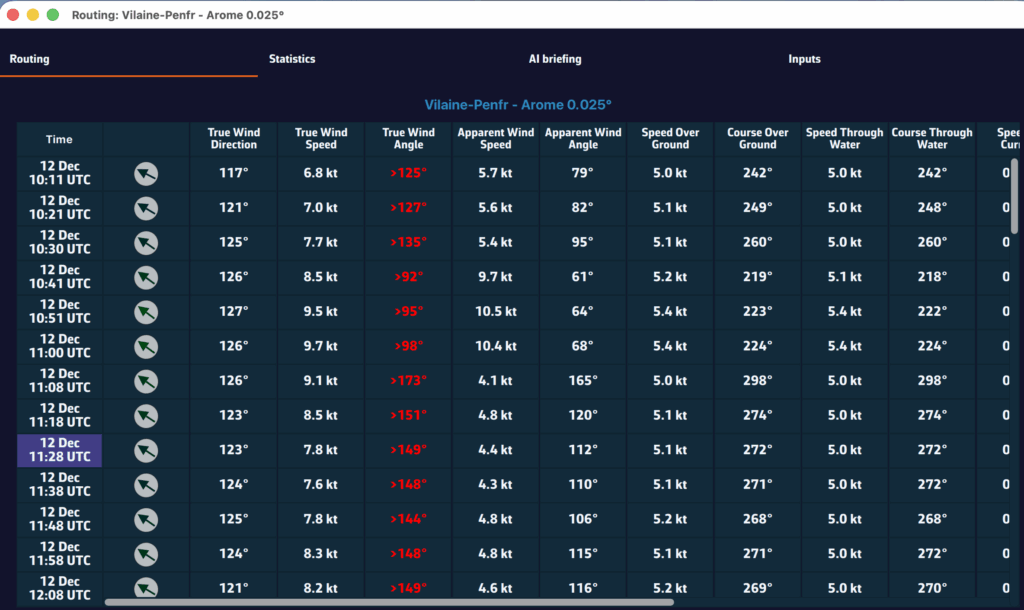This screenshot has width=1024, height=610.
Task: Click red True Wind Angle value >173°
Action: pyautogui.click(x=408, y=381)
